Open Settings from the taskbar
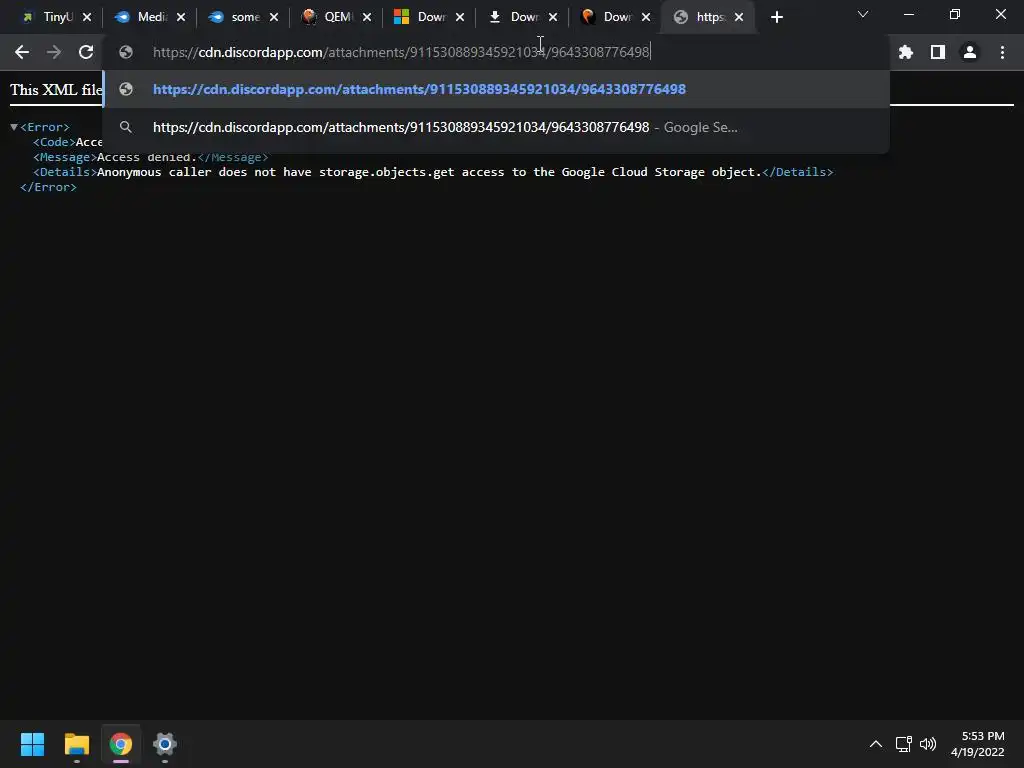Image resolution: width=1024 pixels, height=768 pixels. [x=165, y=744]
